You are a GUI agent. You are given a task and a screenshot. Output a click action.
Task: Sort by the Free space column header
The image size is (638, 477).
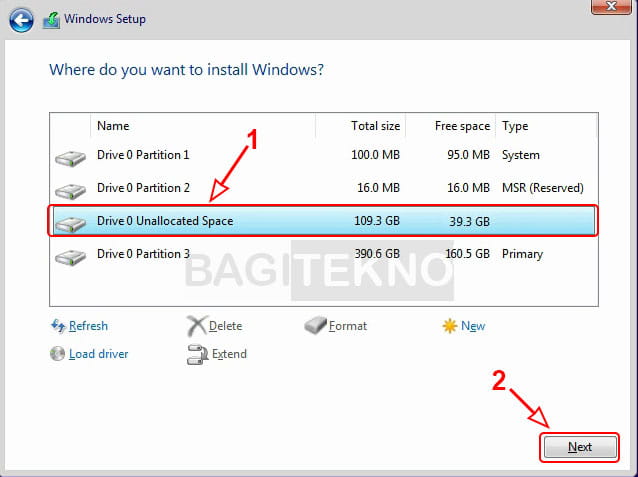tap(450, 126)
